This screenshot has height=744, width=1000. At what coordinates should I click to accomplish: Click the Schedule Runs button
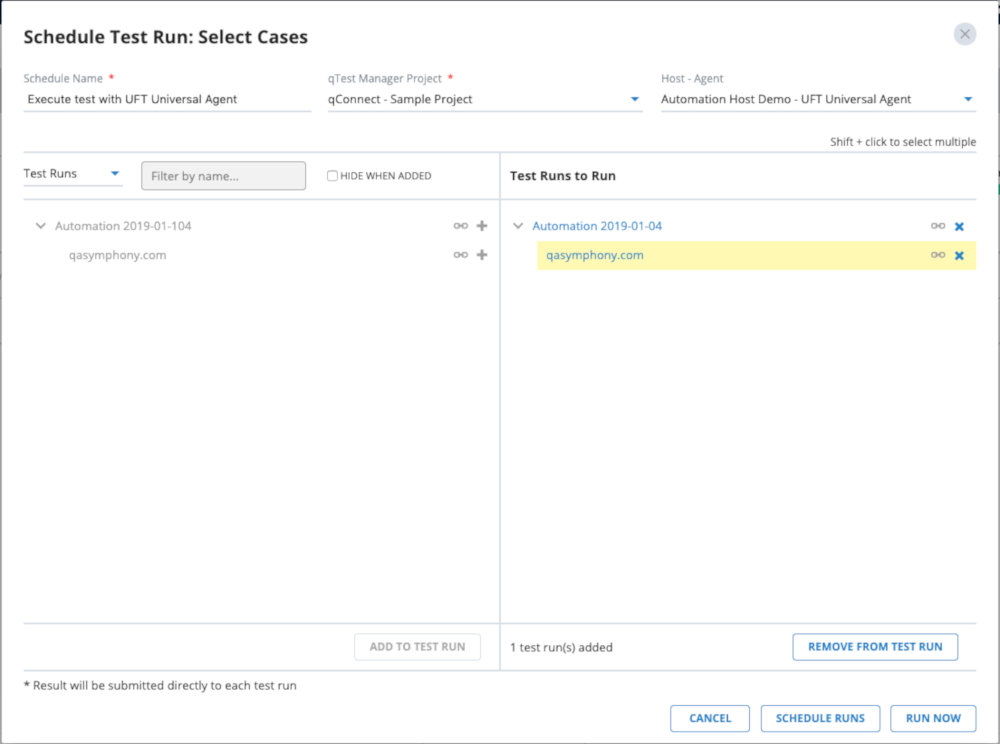pyautogui.click(x=820, y=718)
